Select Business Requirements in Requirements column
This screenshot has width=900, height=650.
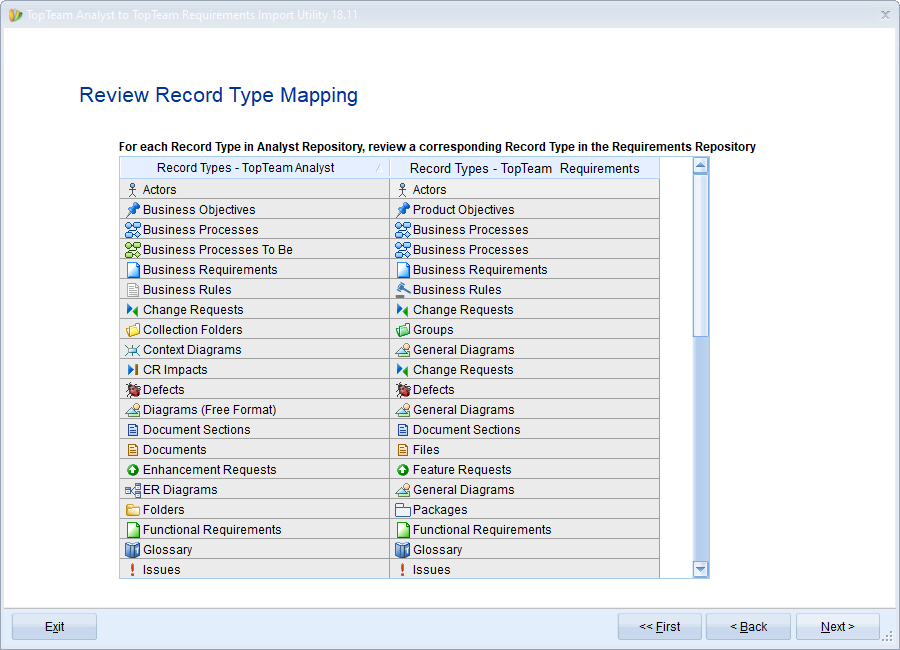tap(525, 270)
